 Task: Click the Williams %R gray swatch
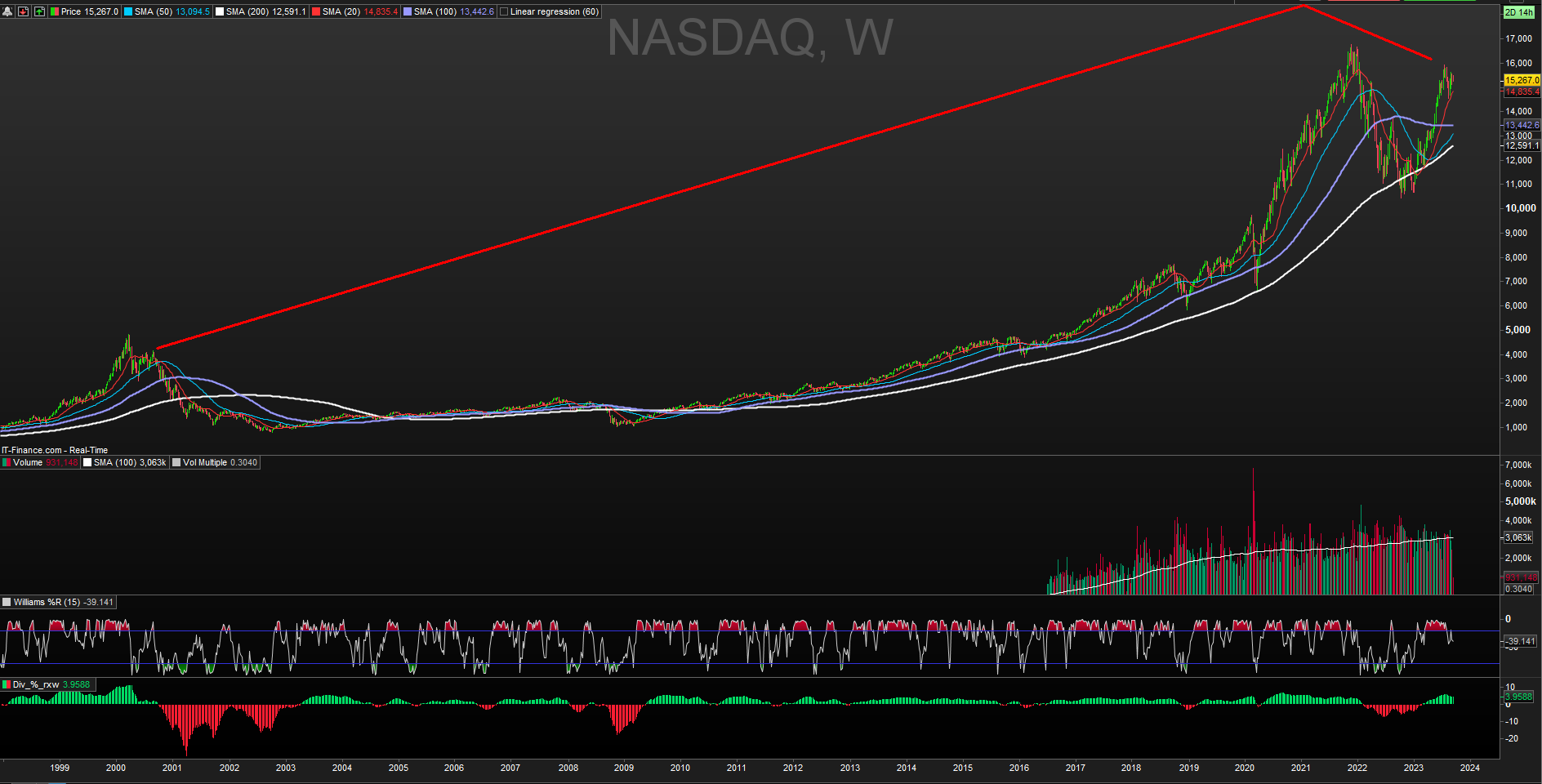(7, 603)
